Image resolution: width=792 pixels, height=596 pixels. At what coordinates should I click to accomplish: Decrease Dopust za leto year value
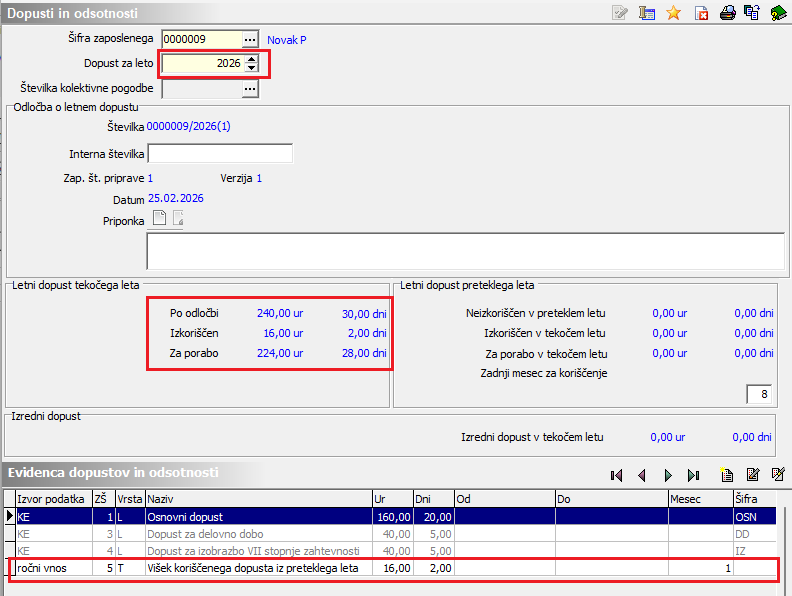coord(250,68)
